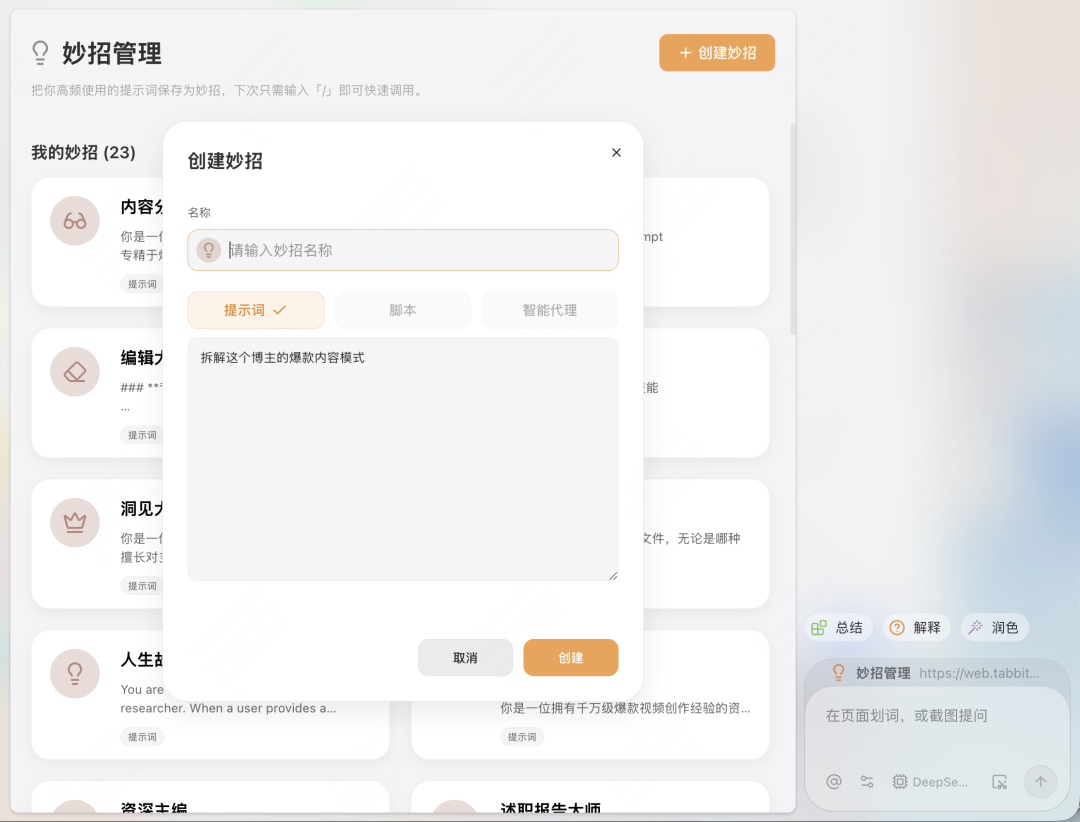Click the 提示词 tag on 内容 card

142,284
